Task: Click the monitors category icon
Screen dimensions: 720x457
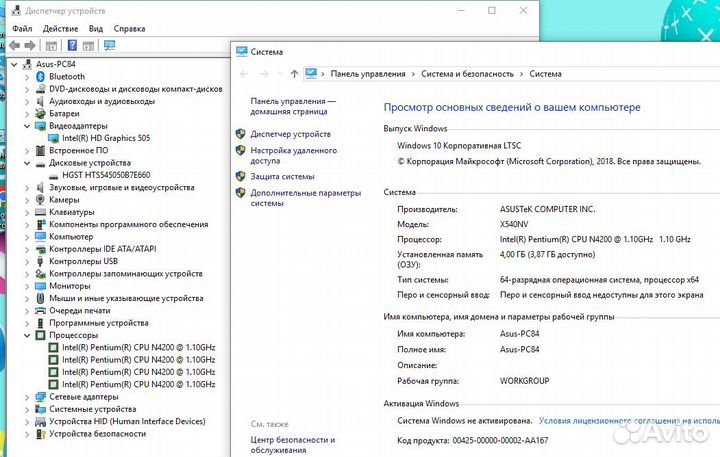Action: point(40,286)
